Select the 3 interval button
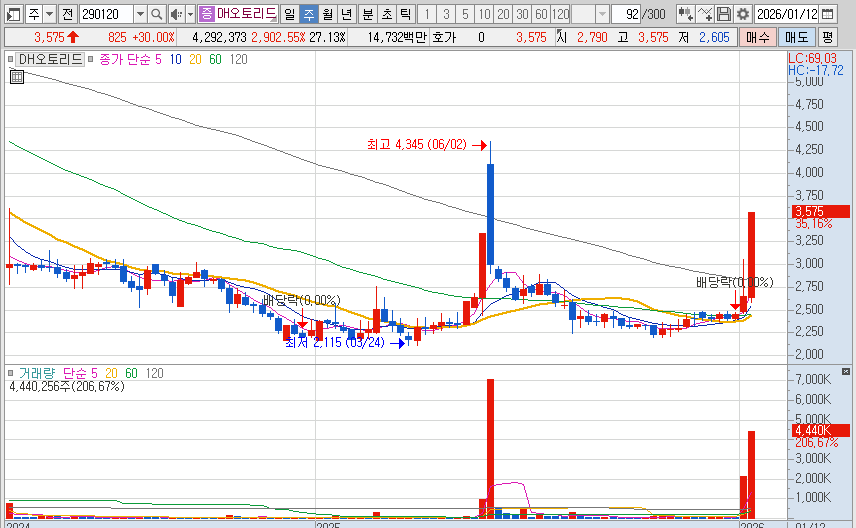The height and width of the screenshot is (528, 856). coord(446,14)
